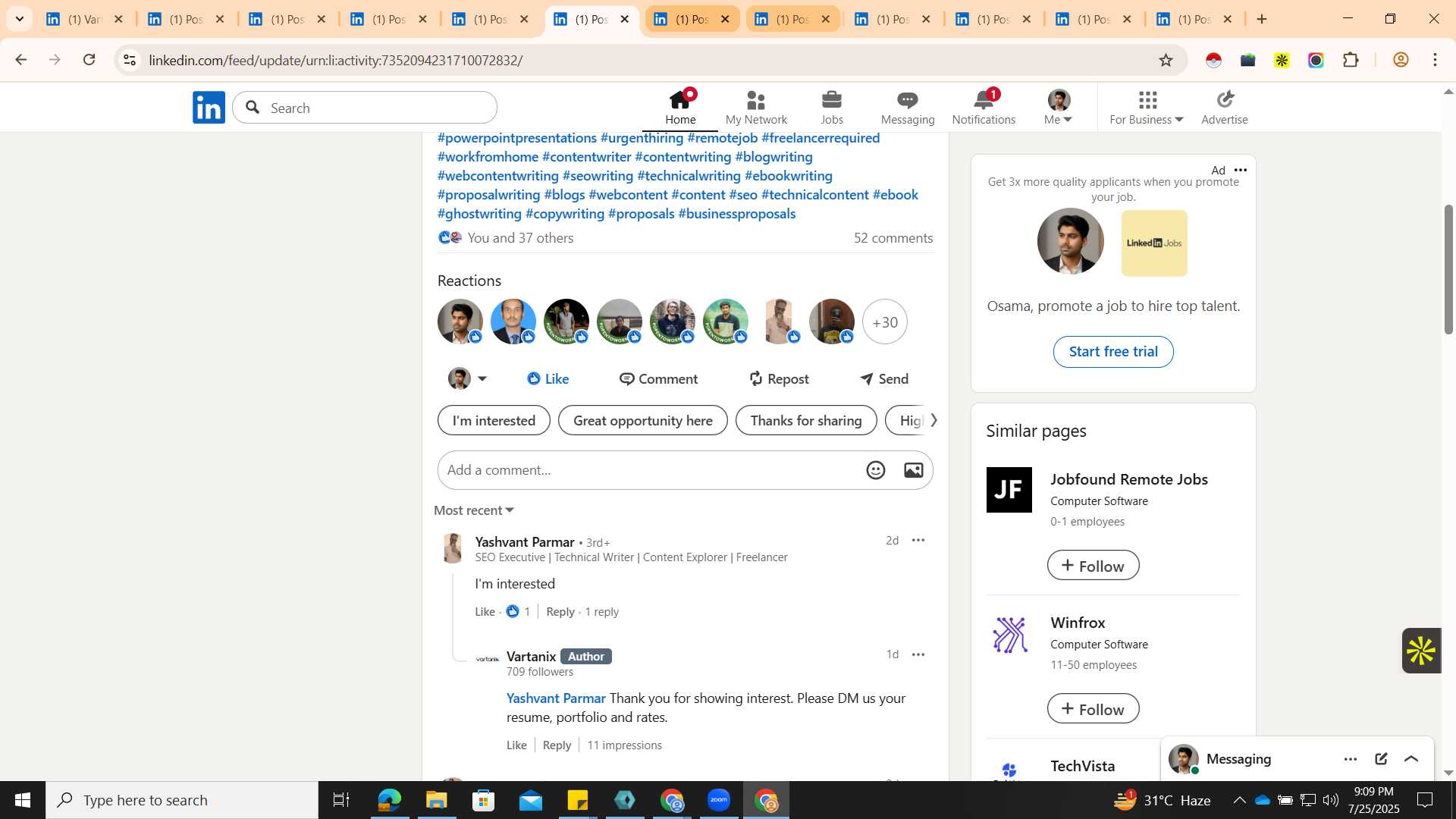Follow Winfrox page
This screenshot has width=1456, height=819.
(x=1093, y=709)
